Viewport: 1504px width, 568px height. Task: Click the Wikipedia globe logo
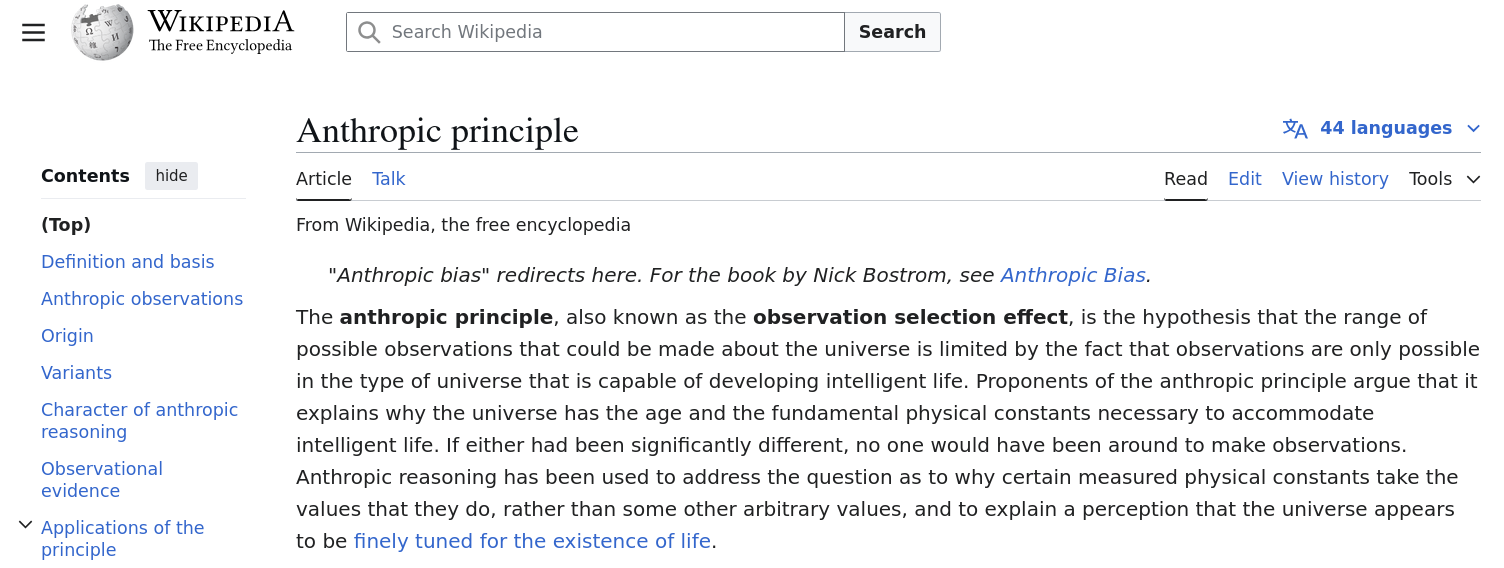[102, 32]
